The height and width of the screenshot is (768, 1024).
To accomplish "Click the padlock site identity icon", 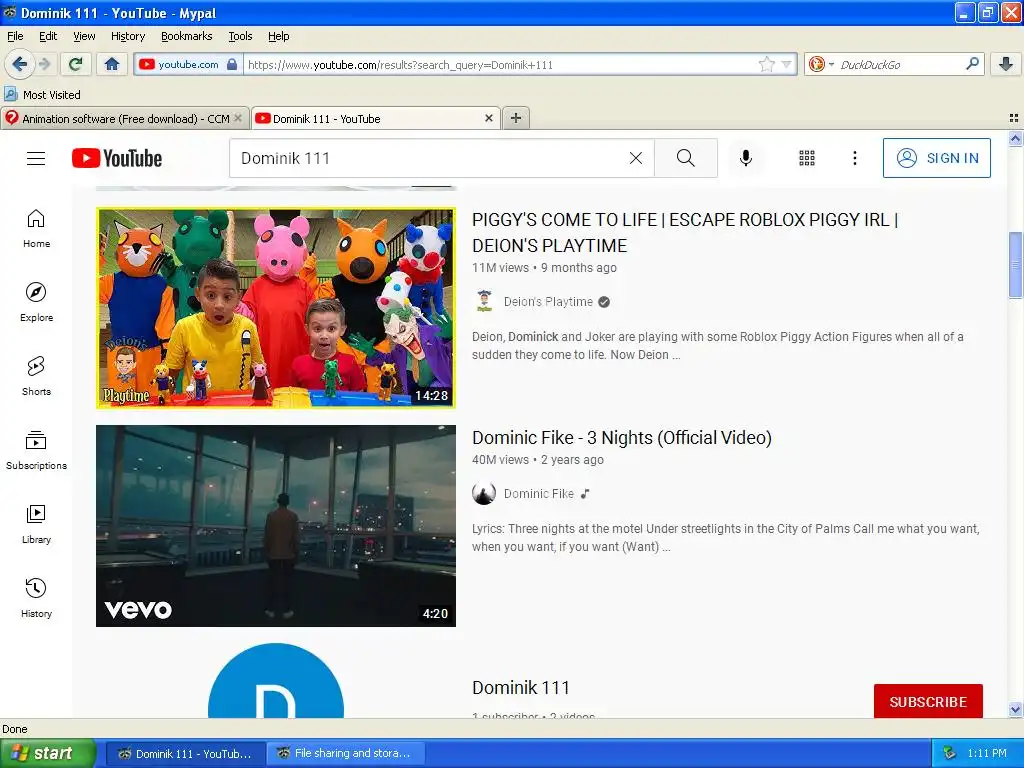I will tap(232, 64).
